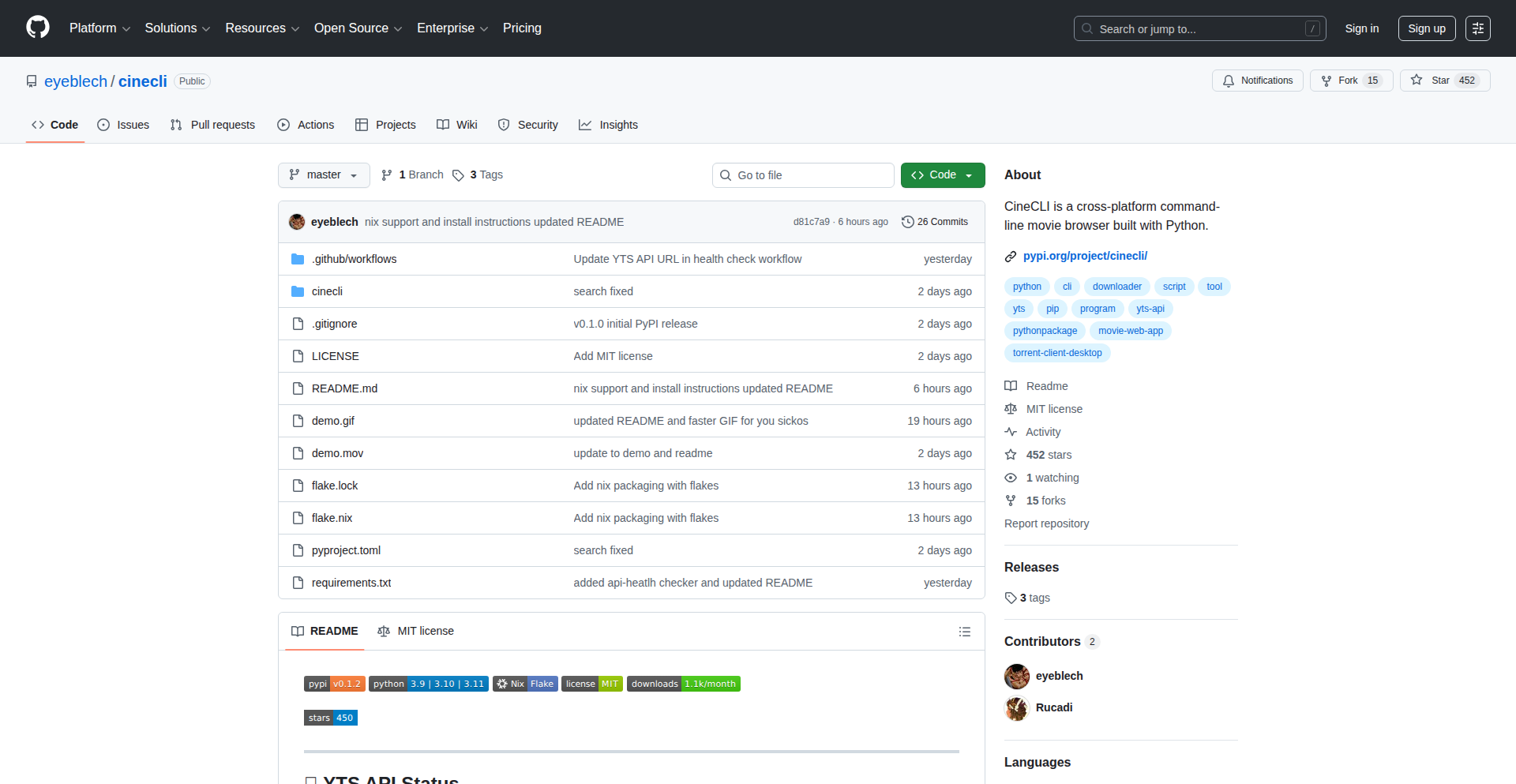This screenshot has width=1516, height=784.
Task: Click the file icon beside LICENSE
Action: (x=298, y=356)
